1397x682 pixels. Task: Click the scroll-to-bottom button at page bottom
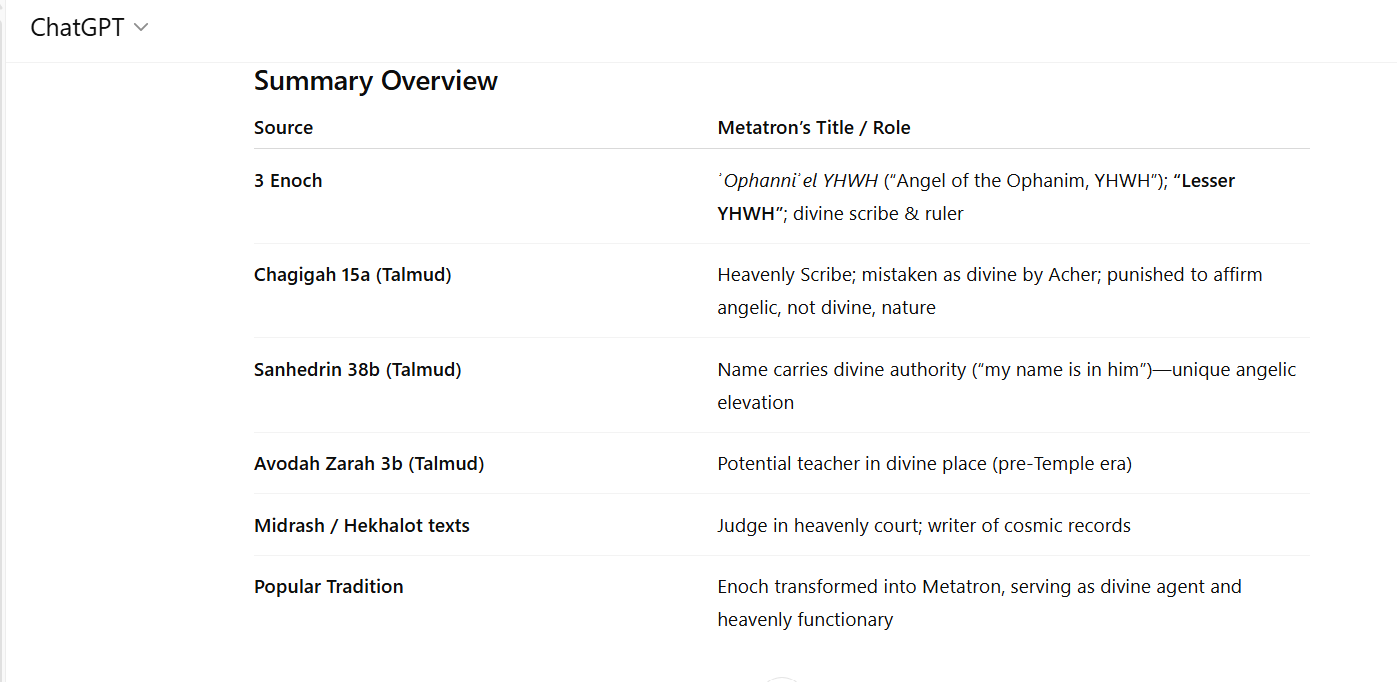pyautogui.click(x=780, y=679)
